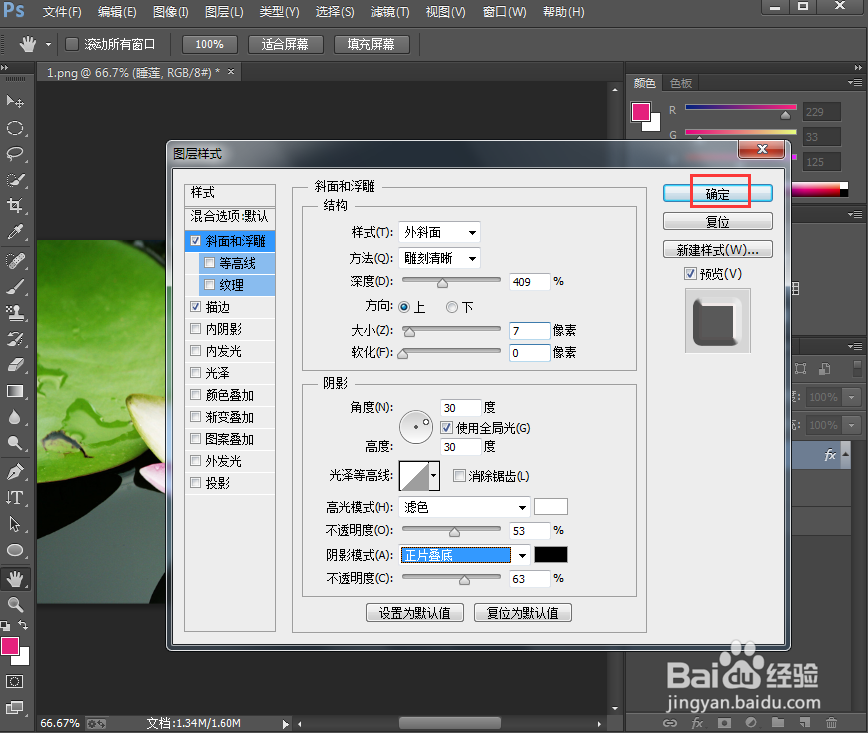Viewport: 868px width, 733px height.
Task: Click the 深度 value field showing 409
Action: (529, 281)
